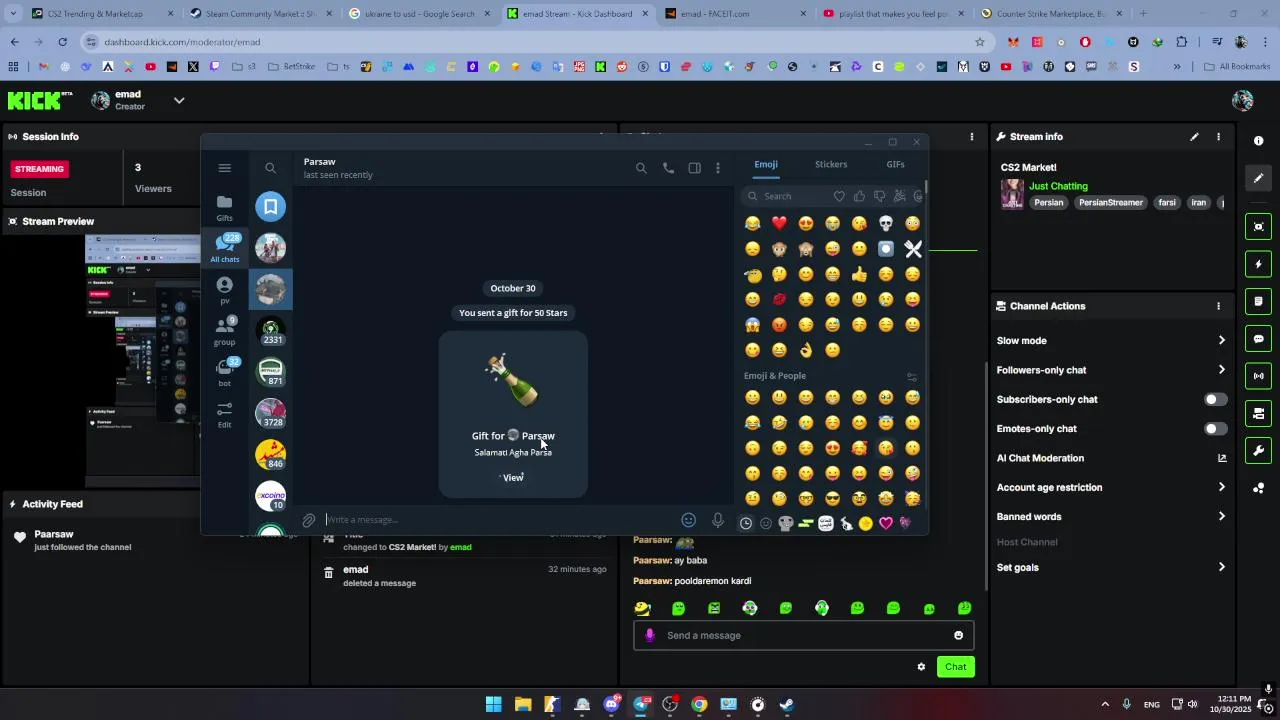
Task: Search within the Parsaw chat
Action: [641, 168]
